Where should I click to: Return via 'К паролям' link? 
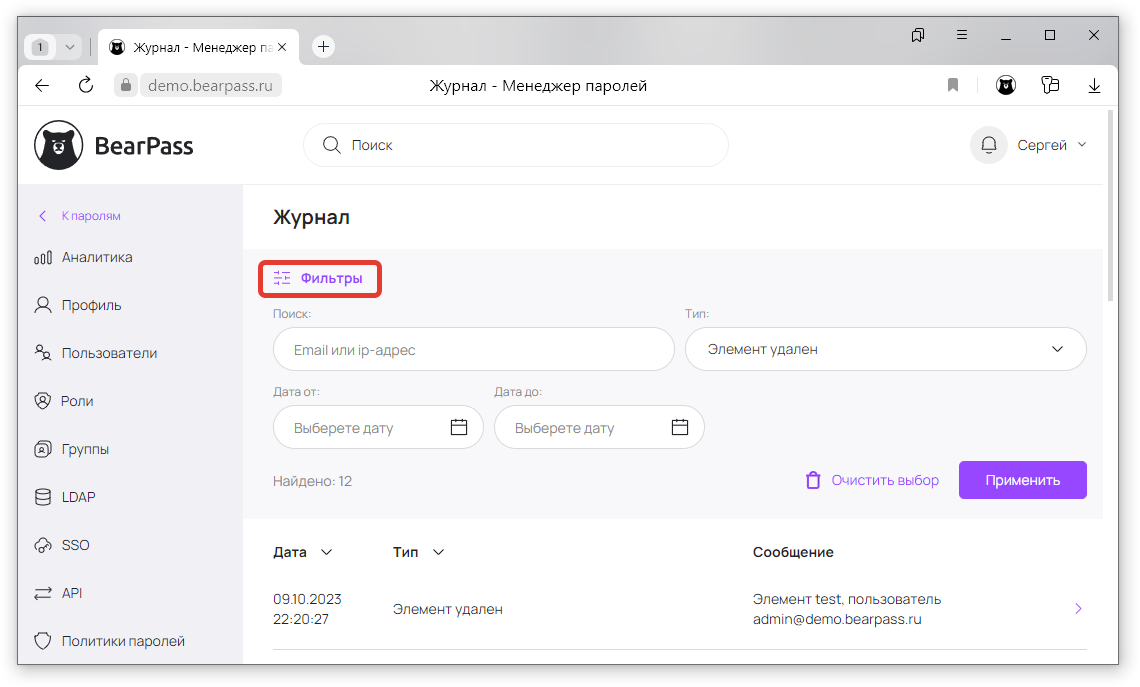(x=90, y=216)
